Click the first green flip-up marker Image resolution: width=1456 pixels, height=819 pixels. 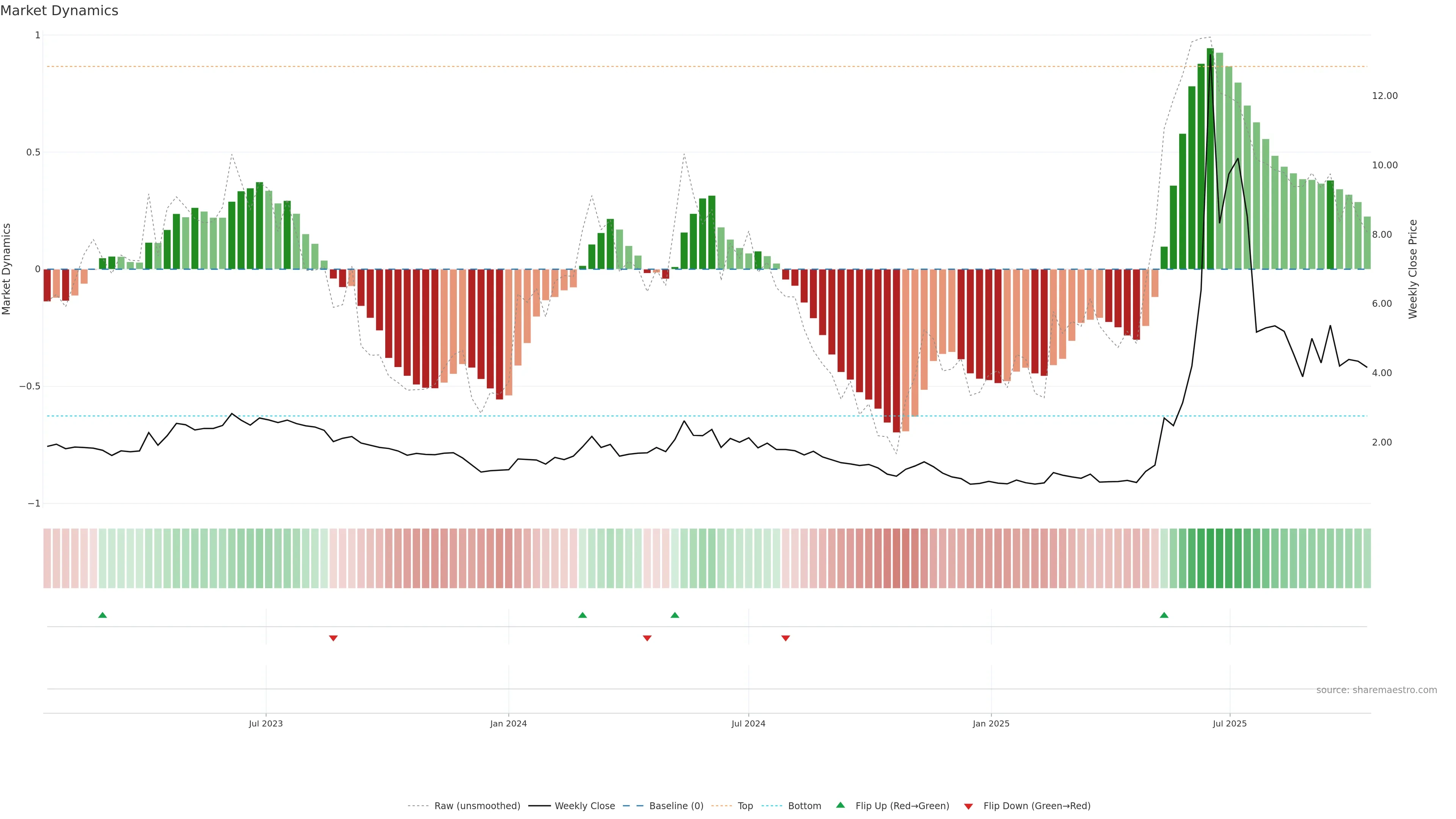click(102, 615)
